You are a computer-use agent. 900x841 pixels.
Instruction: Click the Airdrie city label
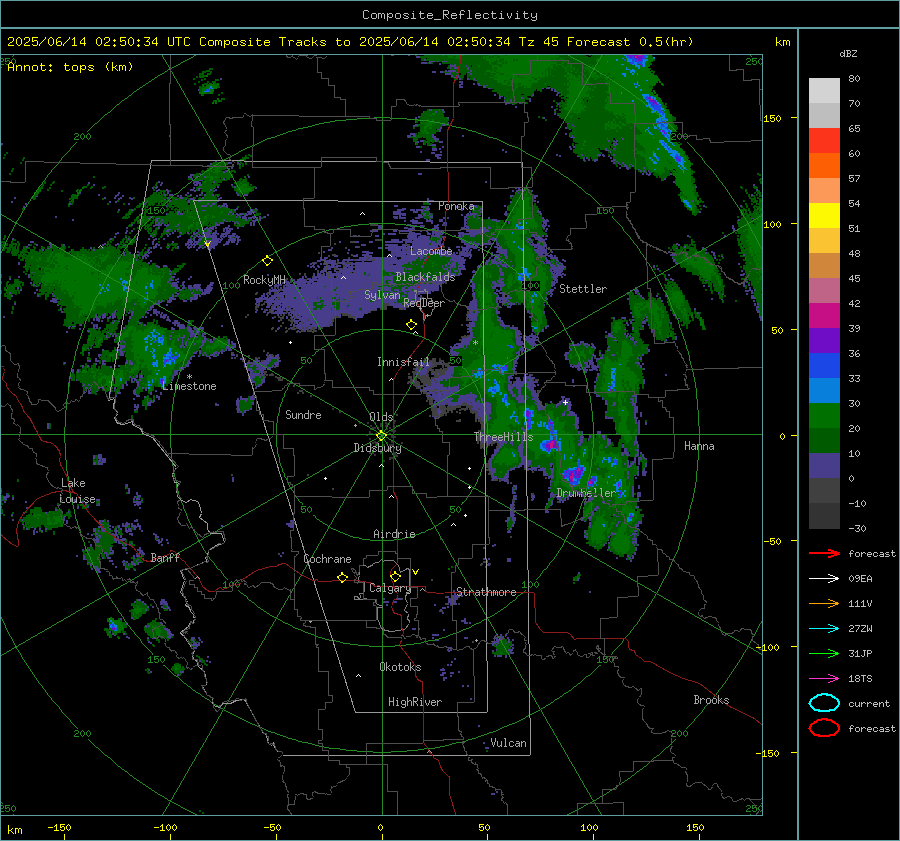pos(394,534)
